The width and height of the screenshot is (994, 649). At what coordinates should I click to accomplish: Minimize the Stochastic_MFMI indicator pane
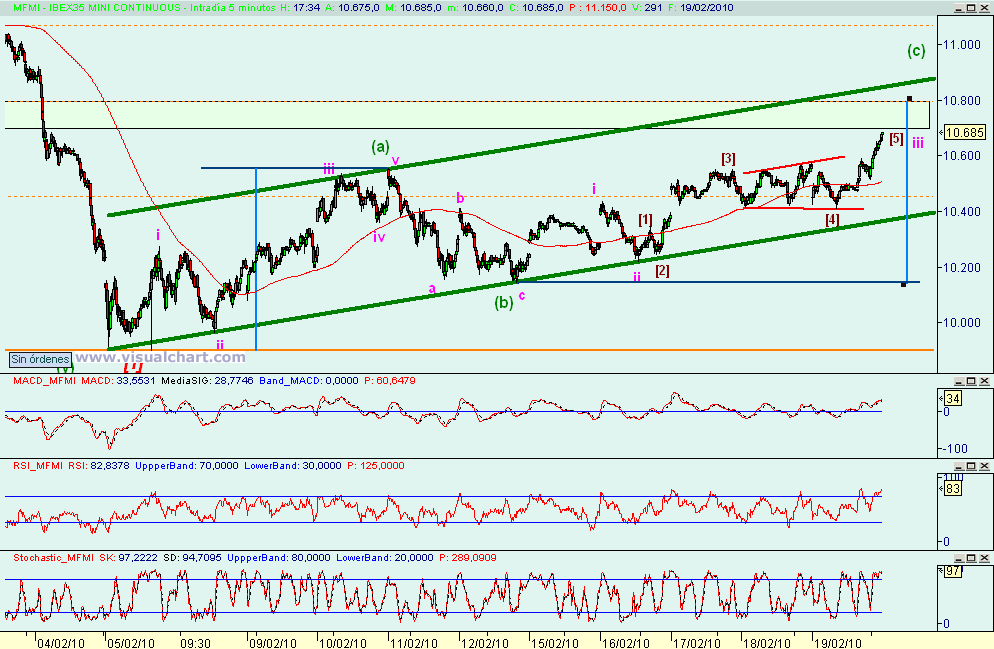(x=960, y=558)
